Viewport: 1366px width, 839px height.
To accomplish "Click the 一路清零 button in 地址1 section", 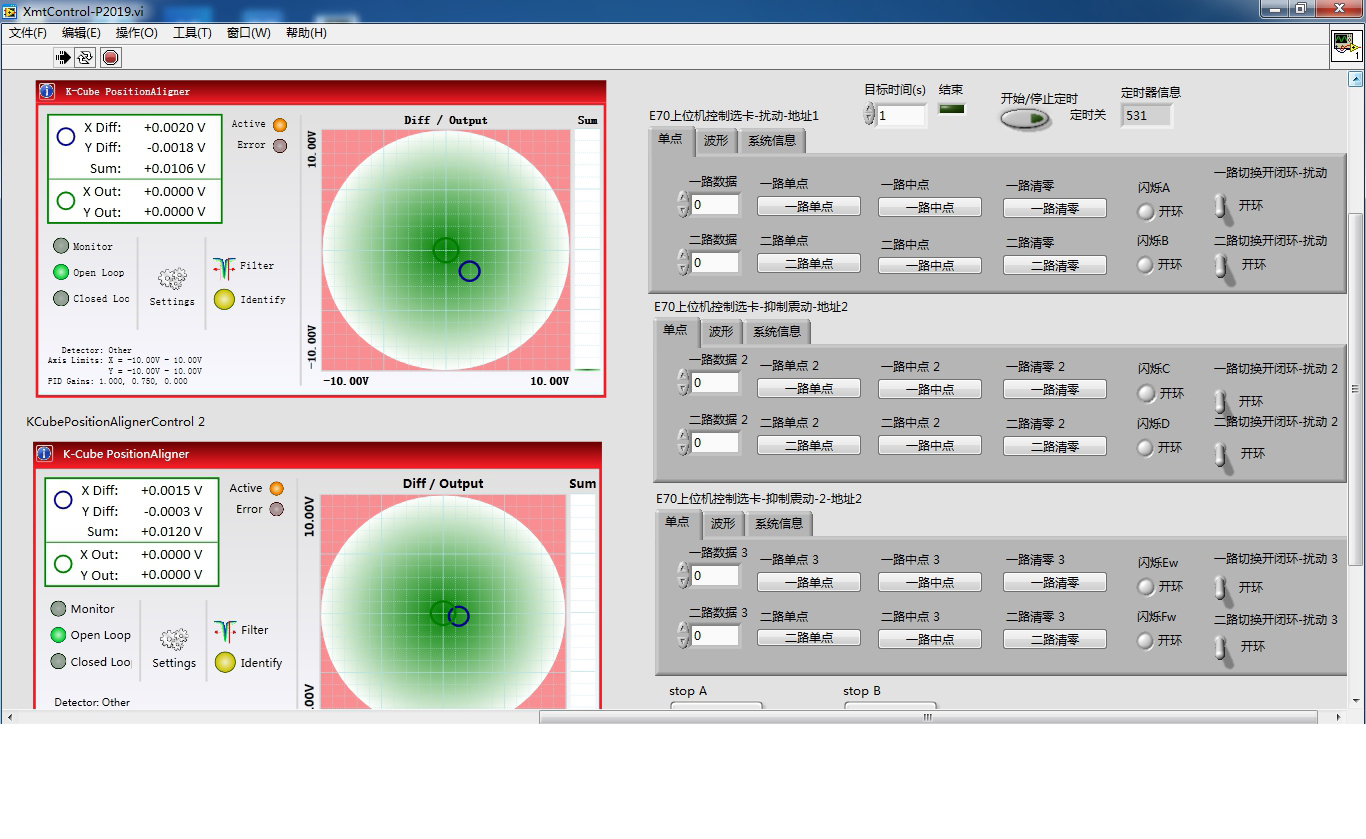I will (x=1055, y=207).
